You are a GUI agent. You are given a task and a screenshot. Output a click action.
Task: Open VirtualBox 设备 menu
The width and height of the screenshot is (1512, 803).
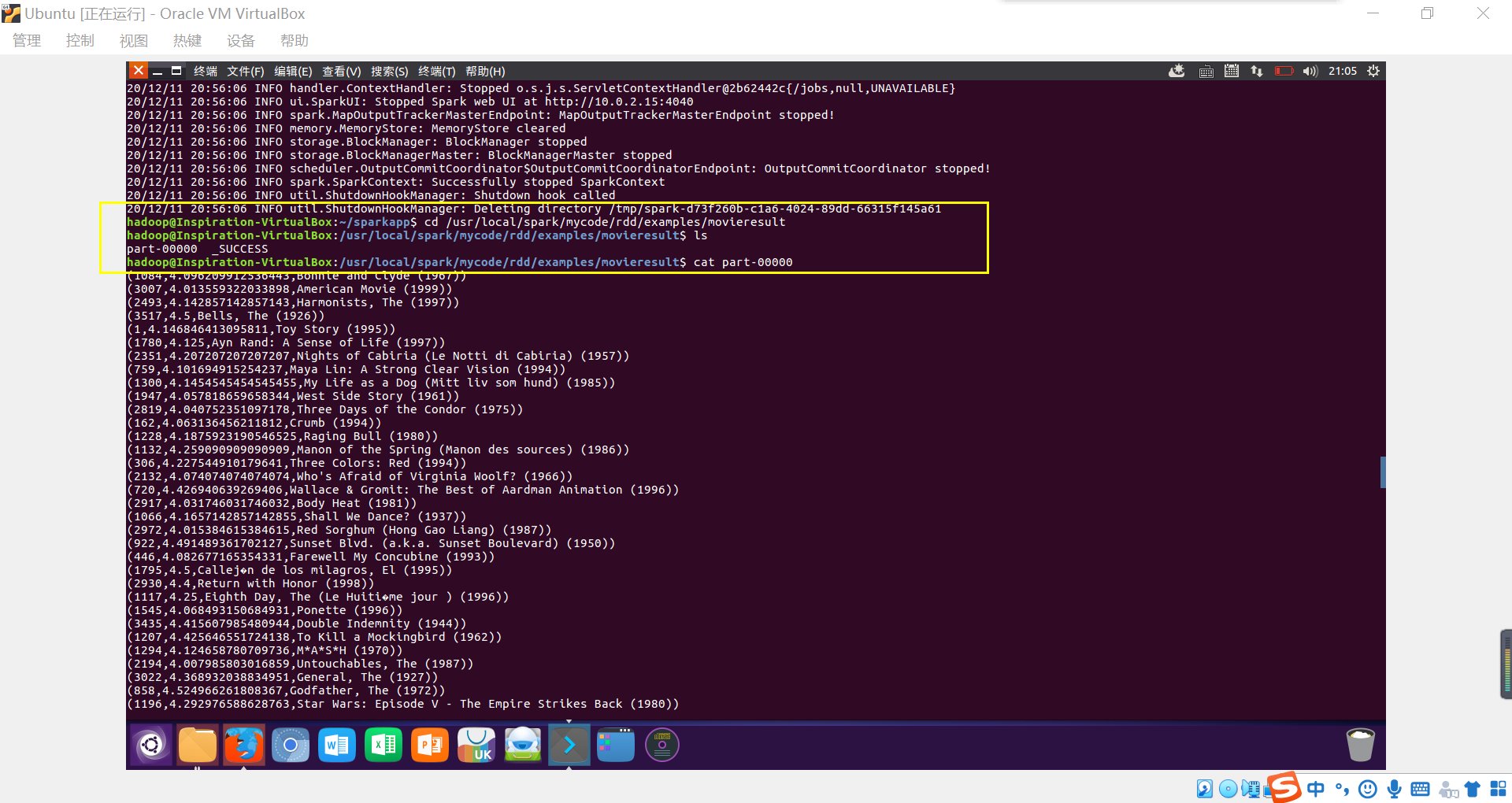[x=241, y=41]
